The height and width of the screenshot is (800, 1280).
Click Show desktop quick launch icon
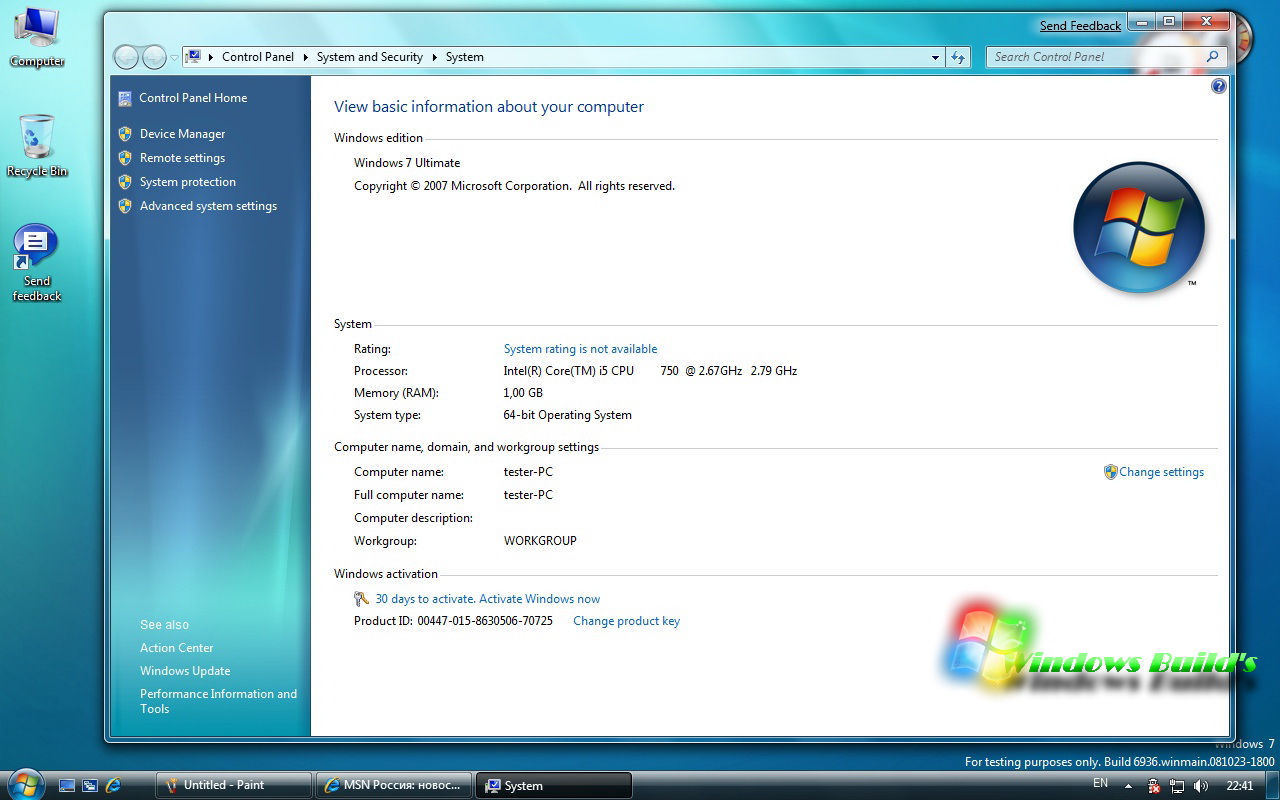click(x=67, y=786)
